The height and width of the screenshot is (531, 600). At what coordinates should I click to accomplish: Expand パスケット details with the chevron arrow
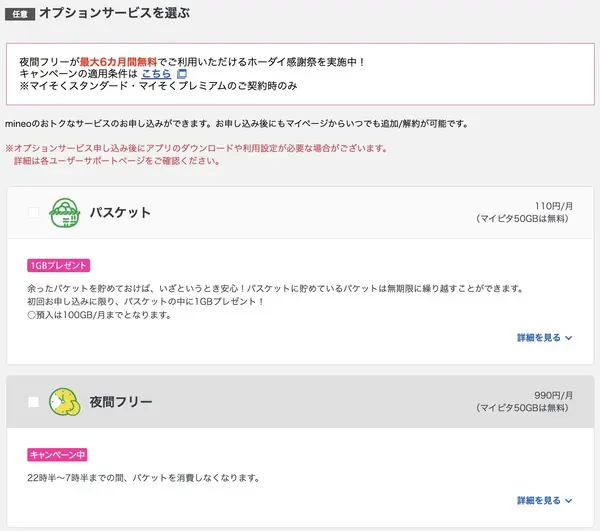click(569, 338)
